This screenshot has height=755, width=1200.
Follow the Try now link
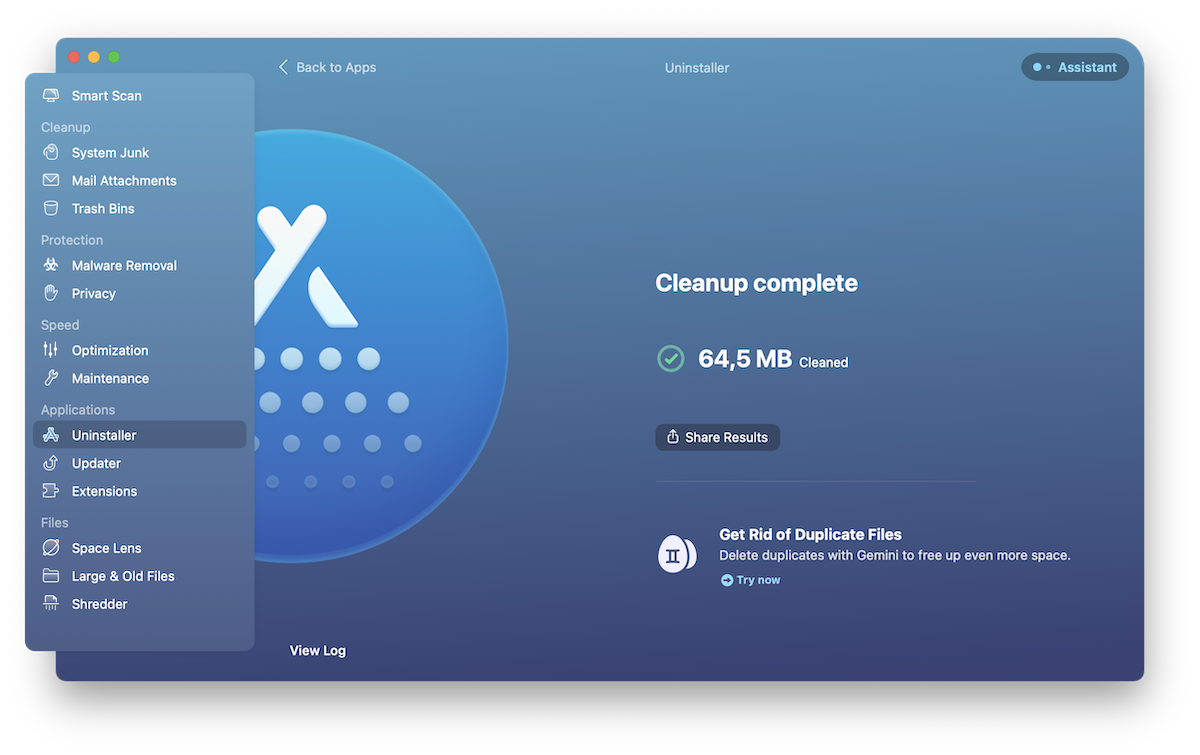[750, 580]
